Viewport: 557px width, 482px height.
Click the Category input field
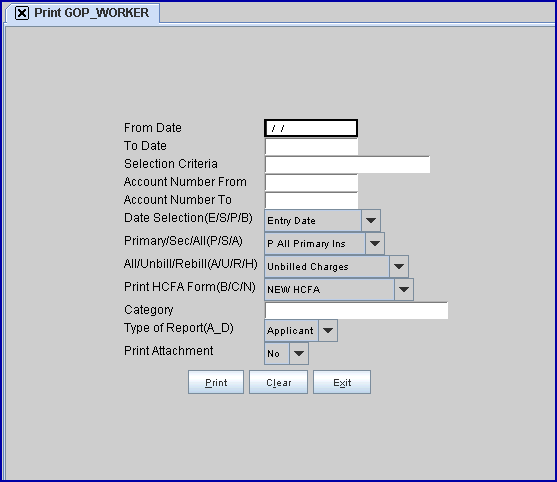pyautogui.click(x=356, y=310)
